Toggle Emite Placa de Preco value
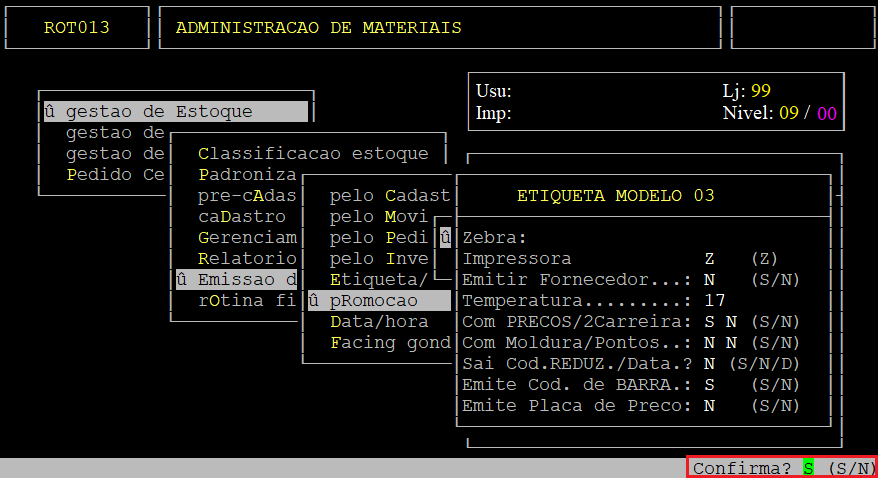This screenshot has height=478, width=878. click(x=709, y=405)
